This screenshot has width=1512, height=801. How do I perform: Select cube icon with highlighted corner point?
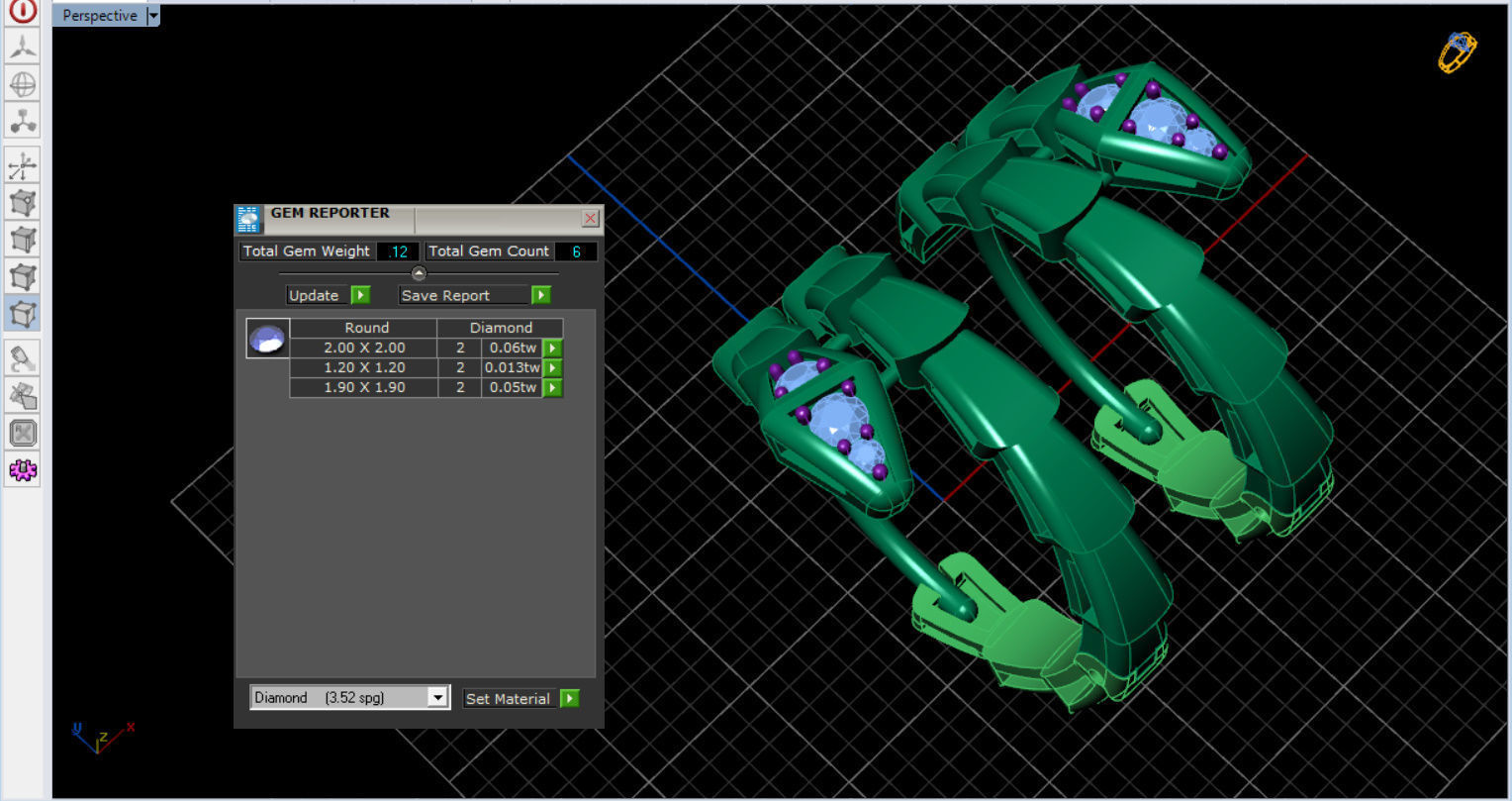(22, 203)
